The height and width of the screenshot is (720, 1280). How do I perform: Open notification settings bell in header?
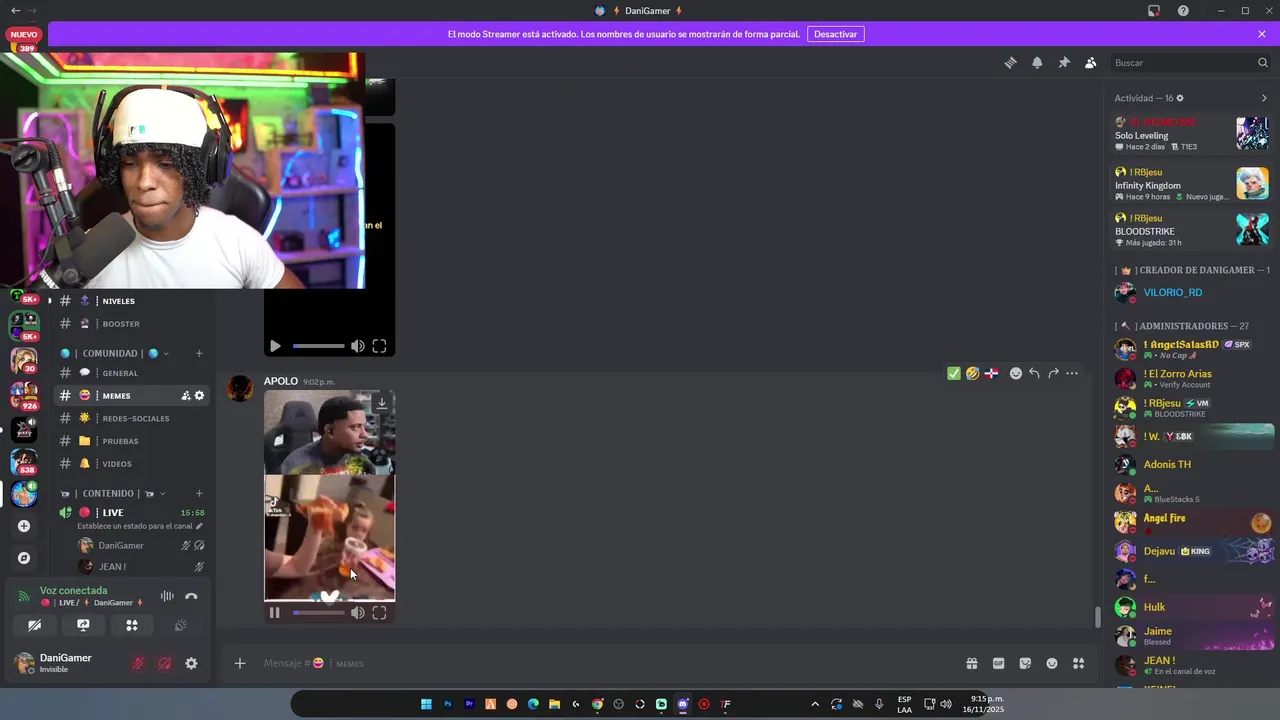(x=1037, y=62)
